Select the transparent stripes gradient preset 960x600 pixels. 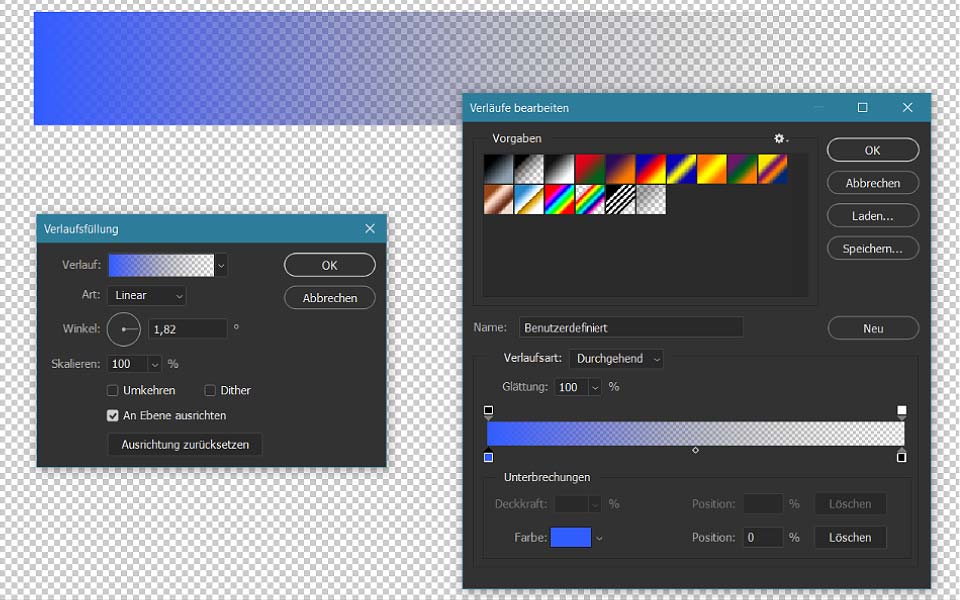pyautogui.click(x=621, y=200)
